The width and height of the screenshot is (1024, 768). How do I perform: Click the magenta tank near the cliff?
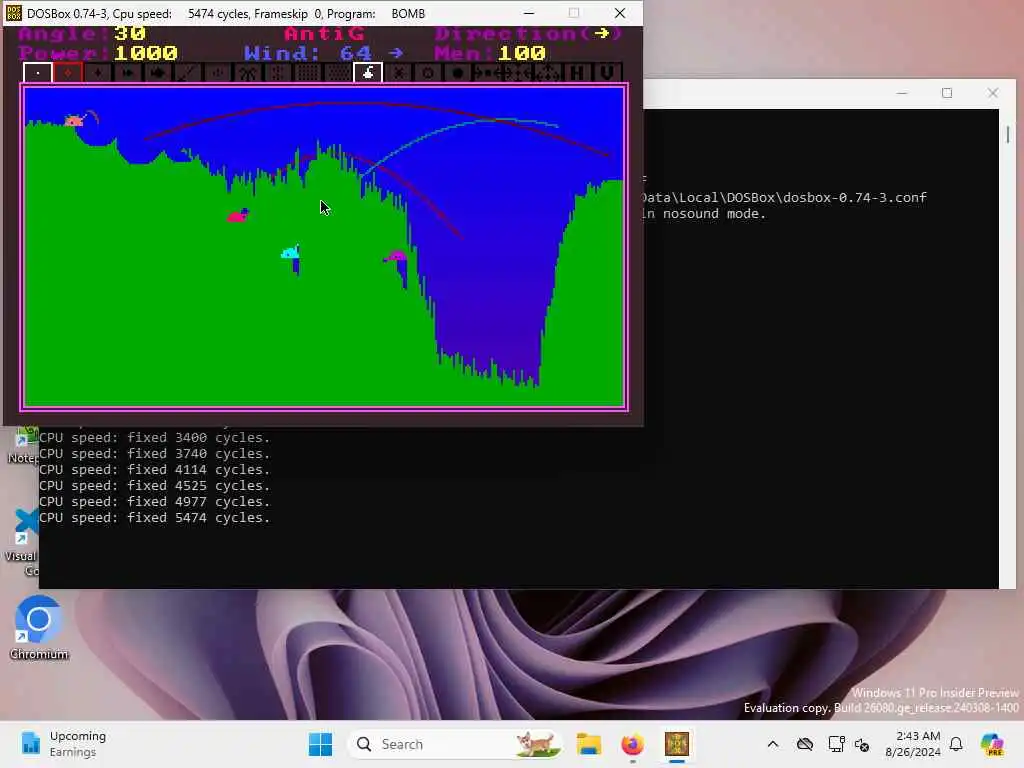(396, 256)
